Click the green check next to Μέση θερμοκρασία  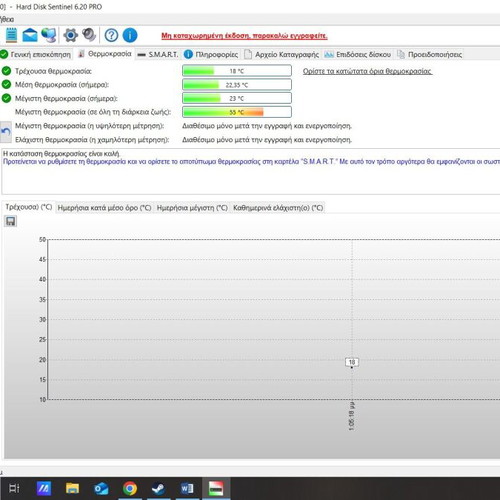click(6, 84)
